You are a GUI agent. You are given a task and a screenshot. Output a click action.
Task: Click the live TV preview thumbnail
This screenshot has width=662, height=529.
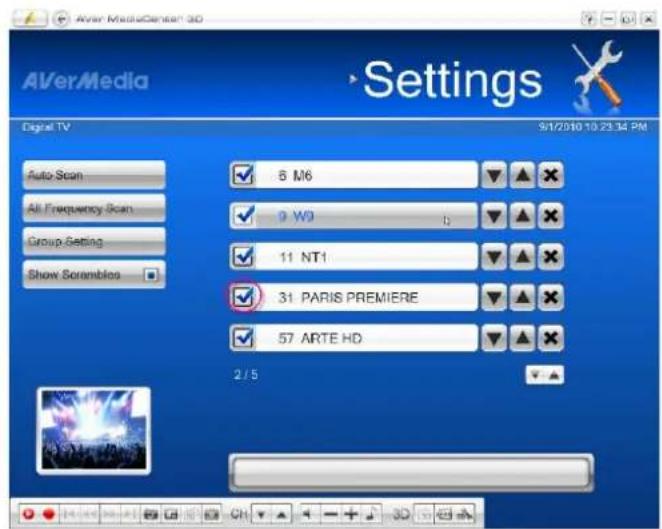(x=94, y=430)
